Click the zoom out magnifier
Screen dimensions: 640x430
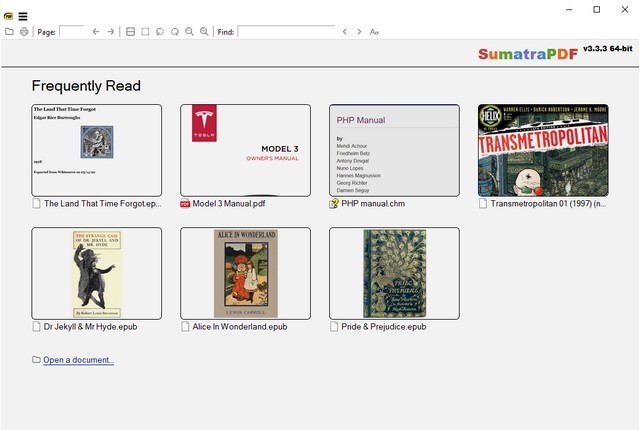pyautogui.click(x=189, y=32)
